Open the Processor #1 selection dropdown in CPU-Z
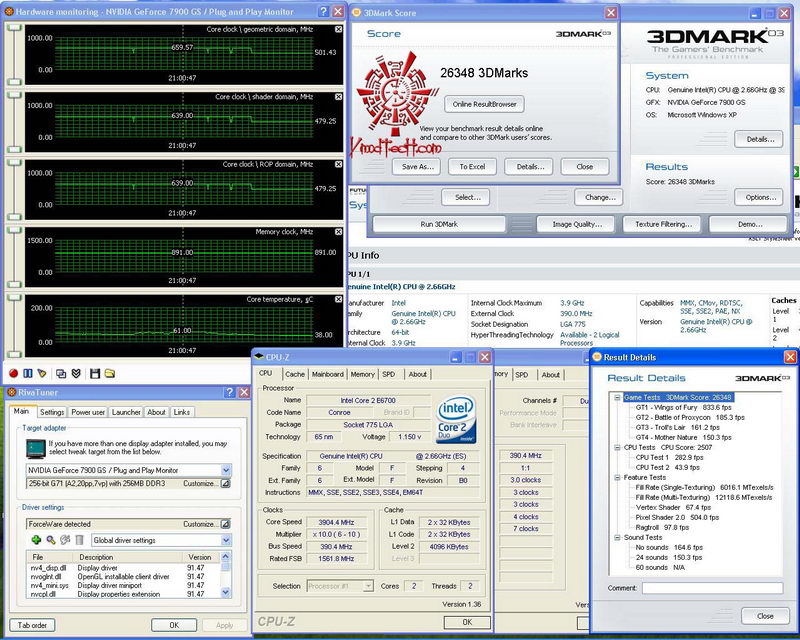This screenshot has width=800, height=640. [x=368, y=586]
